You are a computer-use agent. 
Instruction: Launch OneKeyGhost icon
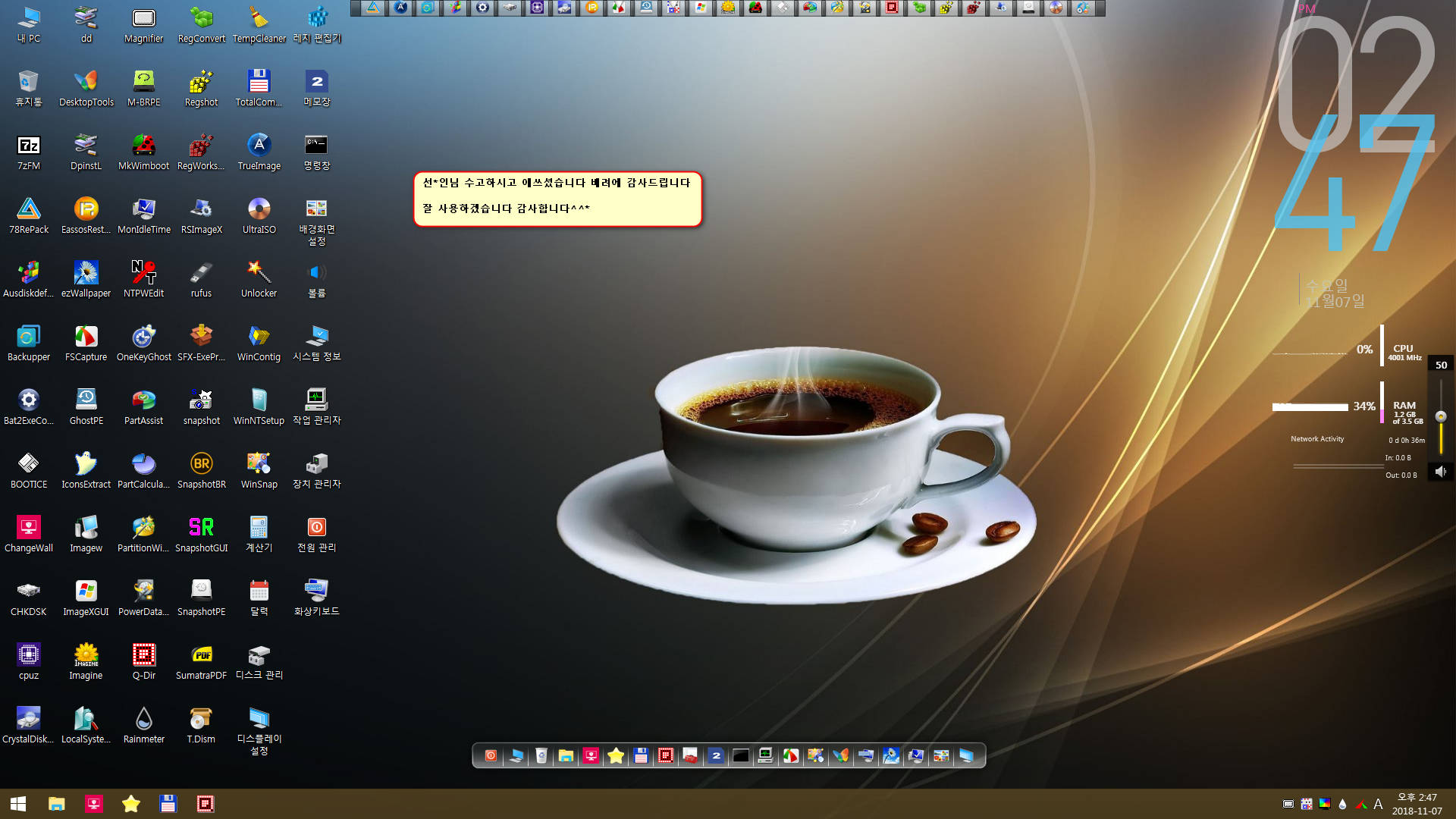[x=144, y=342]
